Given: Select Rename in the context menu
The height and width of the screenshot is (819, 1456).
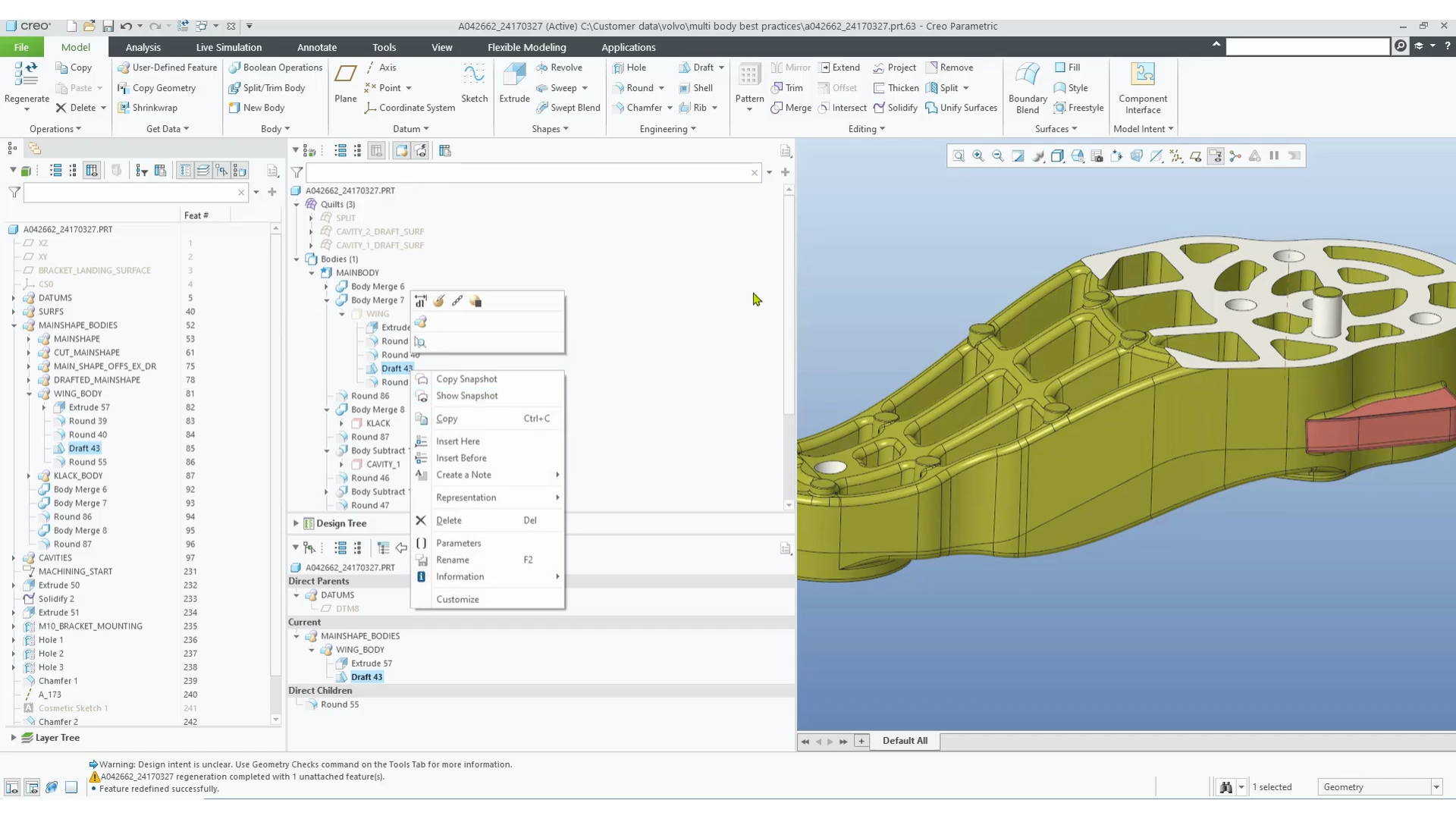Looking at the screenshot, I should tap(488, 560).
